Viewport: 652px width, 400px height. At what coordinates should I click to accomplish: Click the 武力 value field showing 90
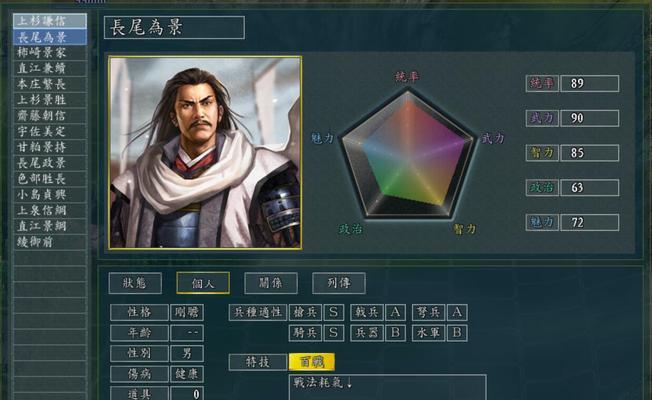pyautogui.click(x=590, y=118)
